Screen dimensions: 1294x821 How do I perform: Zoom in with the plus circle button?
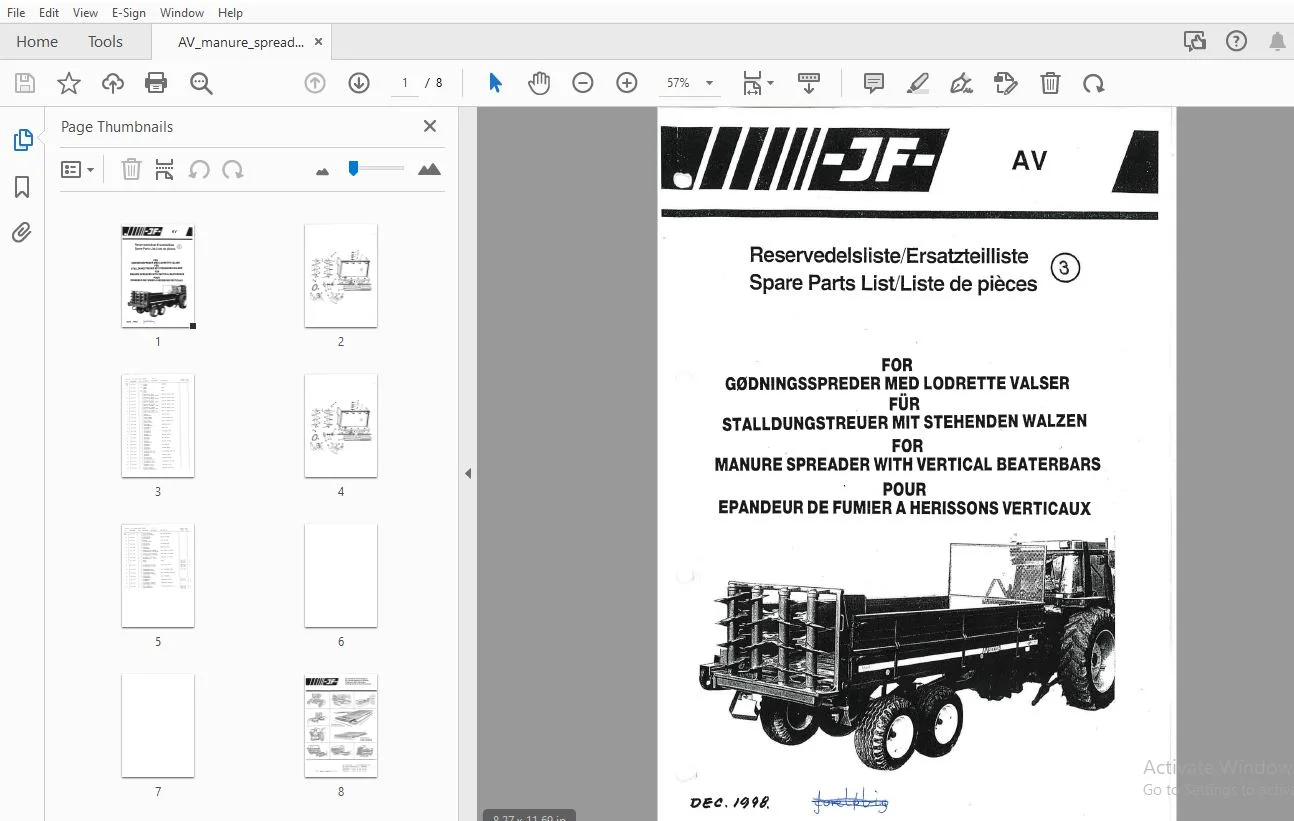[627, 83]
